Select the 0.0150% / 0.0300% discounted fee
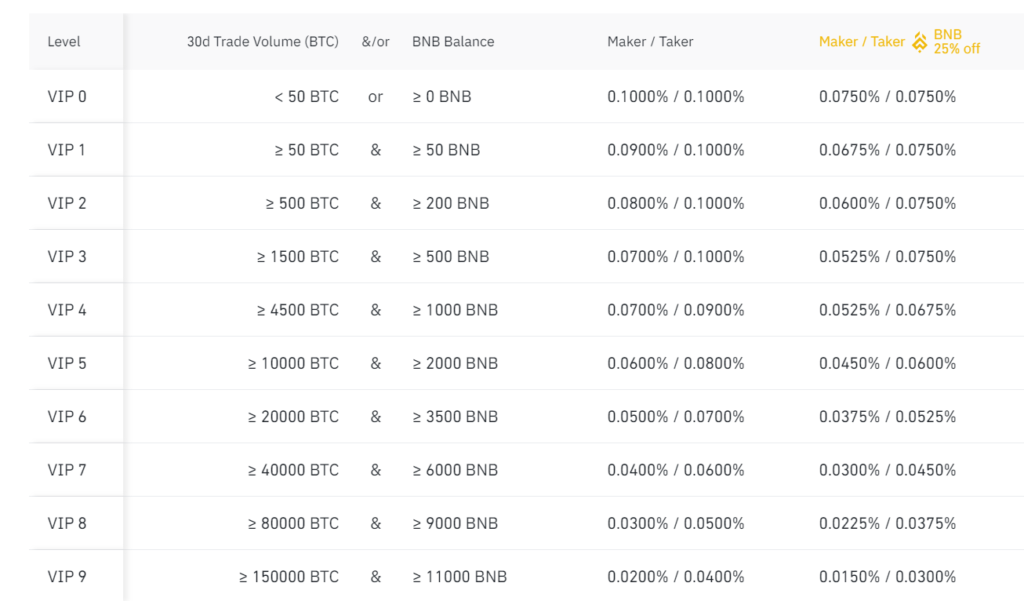Image resolution: width=1024 pixels, height=601 pixels. (x=888, y=577)
